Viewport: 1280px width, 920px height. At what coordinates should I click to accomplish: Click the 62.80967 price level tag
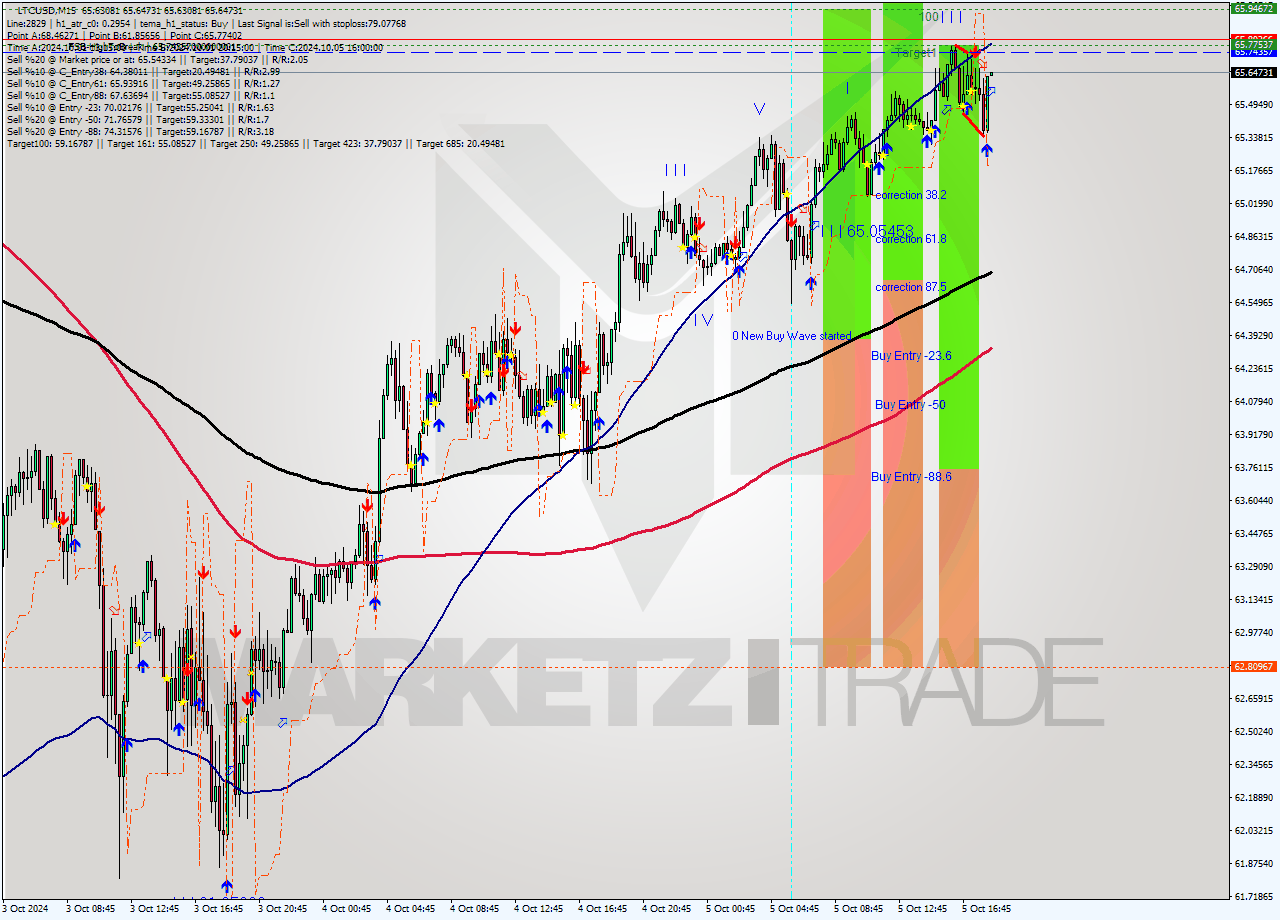tap(1253, 666)
